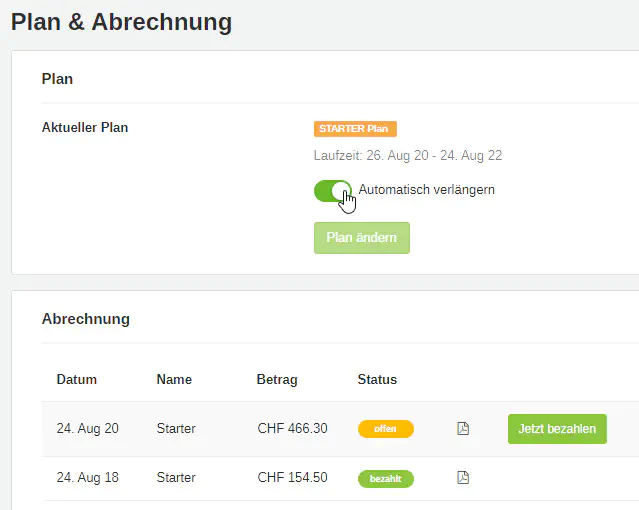Select the yellow "offen" status badge
Image resolution: width=639 pixels, height=510 pixels.
[385, 429]
